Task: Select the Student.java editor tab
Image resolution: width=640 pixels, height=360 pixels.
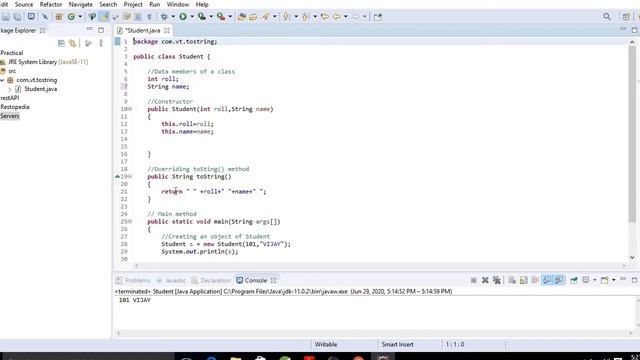Action: (142, 31)
